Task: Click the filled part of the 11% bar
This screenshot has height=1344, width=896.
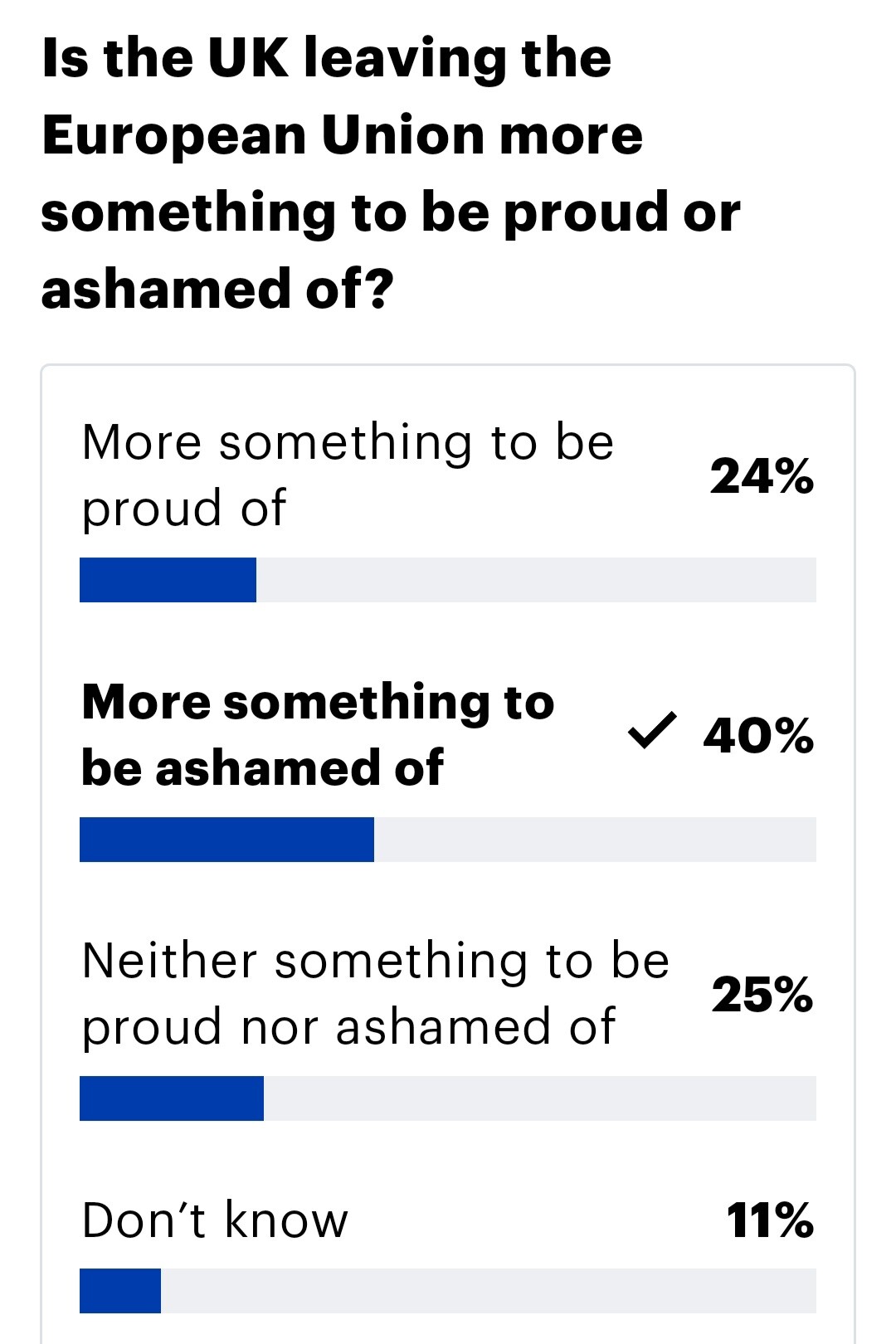Action: click(x=120, y=1291)
